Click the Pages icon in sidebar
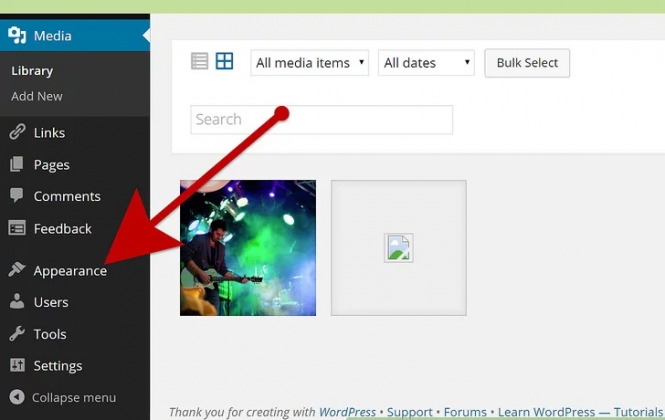The width and height of the screenshot is (665, 420). click(17, 164)
